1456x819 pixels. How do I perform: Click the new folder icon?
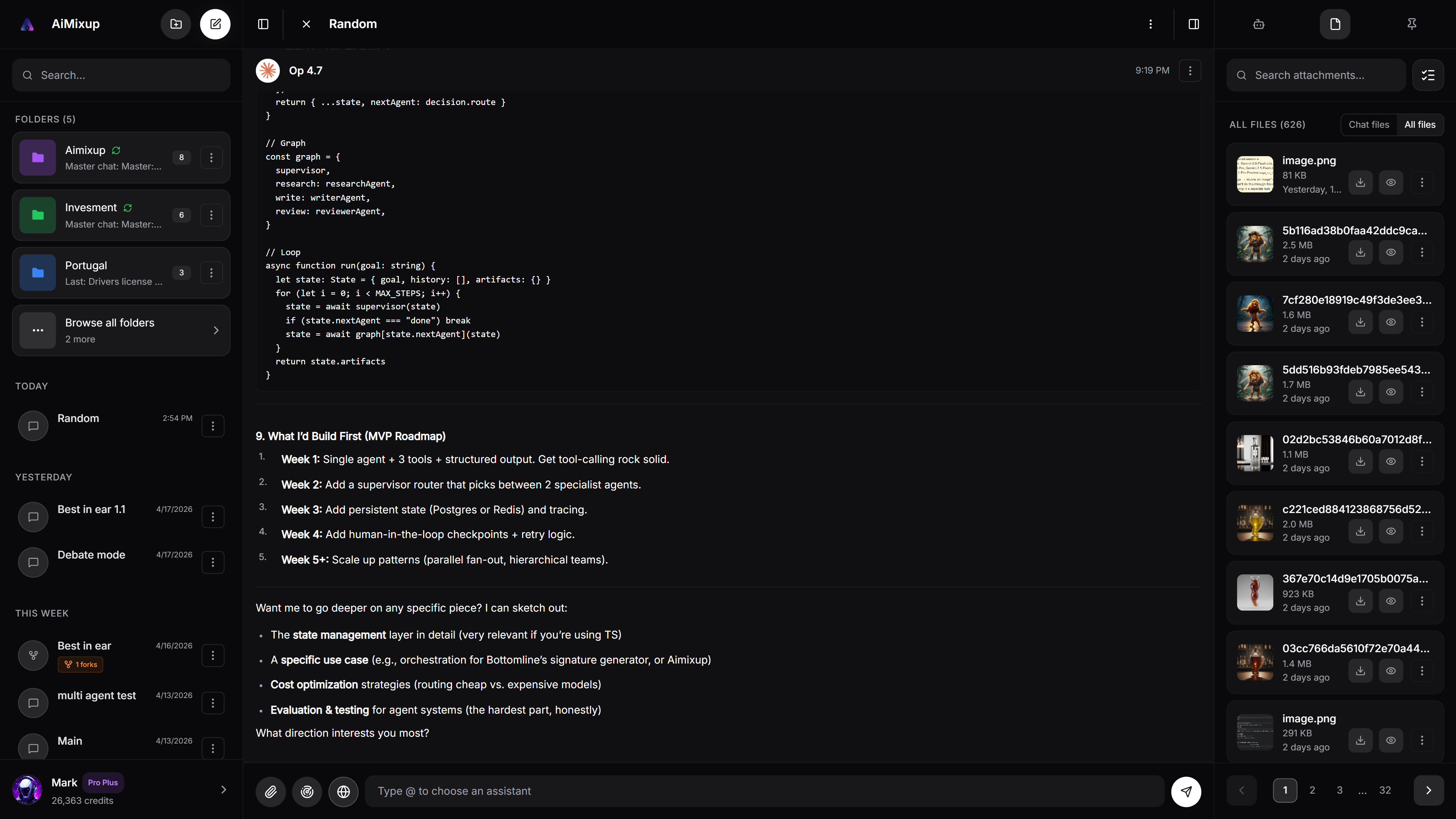[x=176, y=24]
